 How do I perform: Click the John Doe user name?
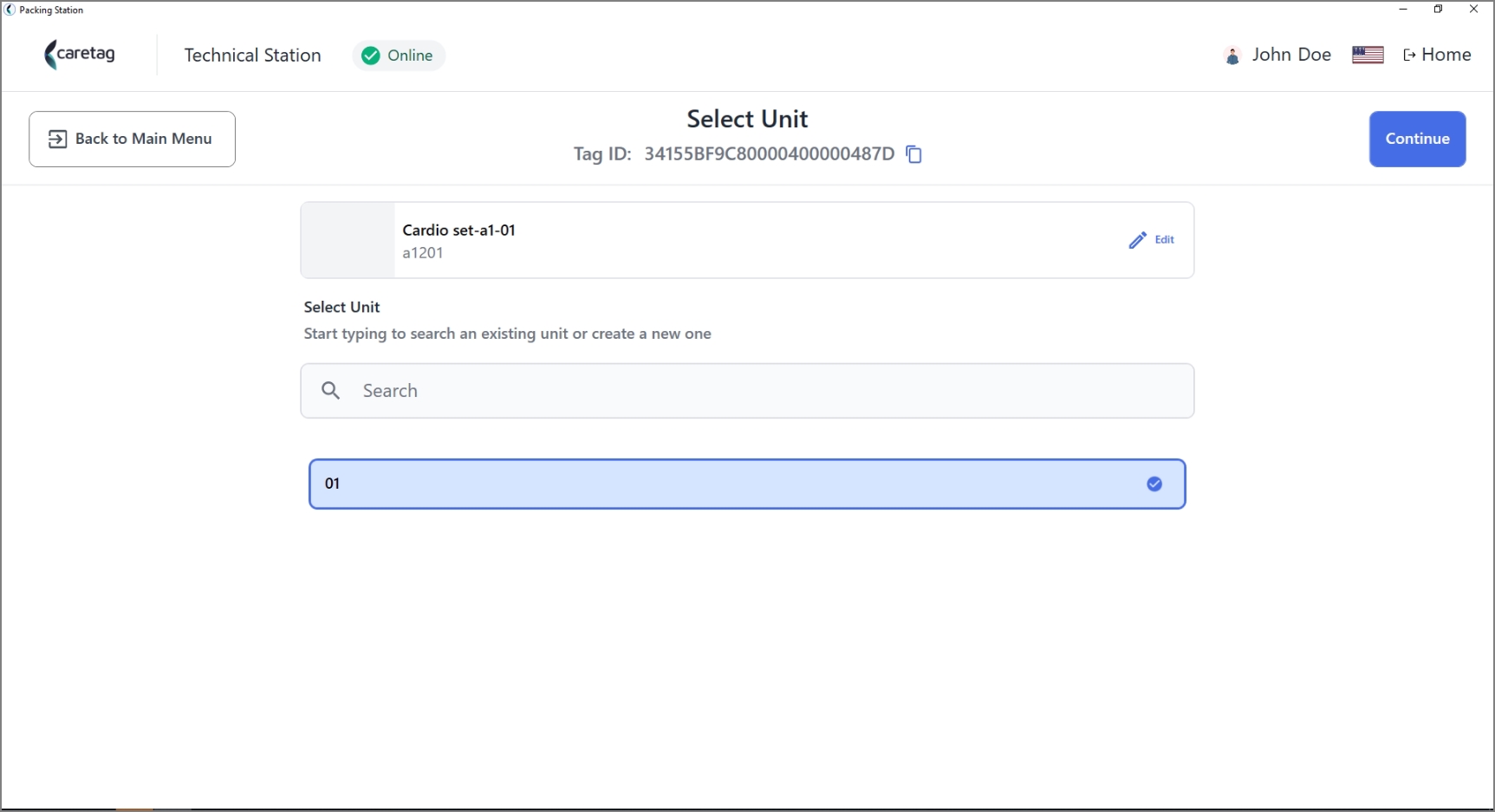[x=1291, y=55]
